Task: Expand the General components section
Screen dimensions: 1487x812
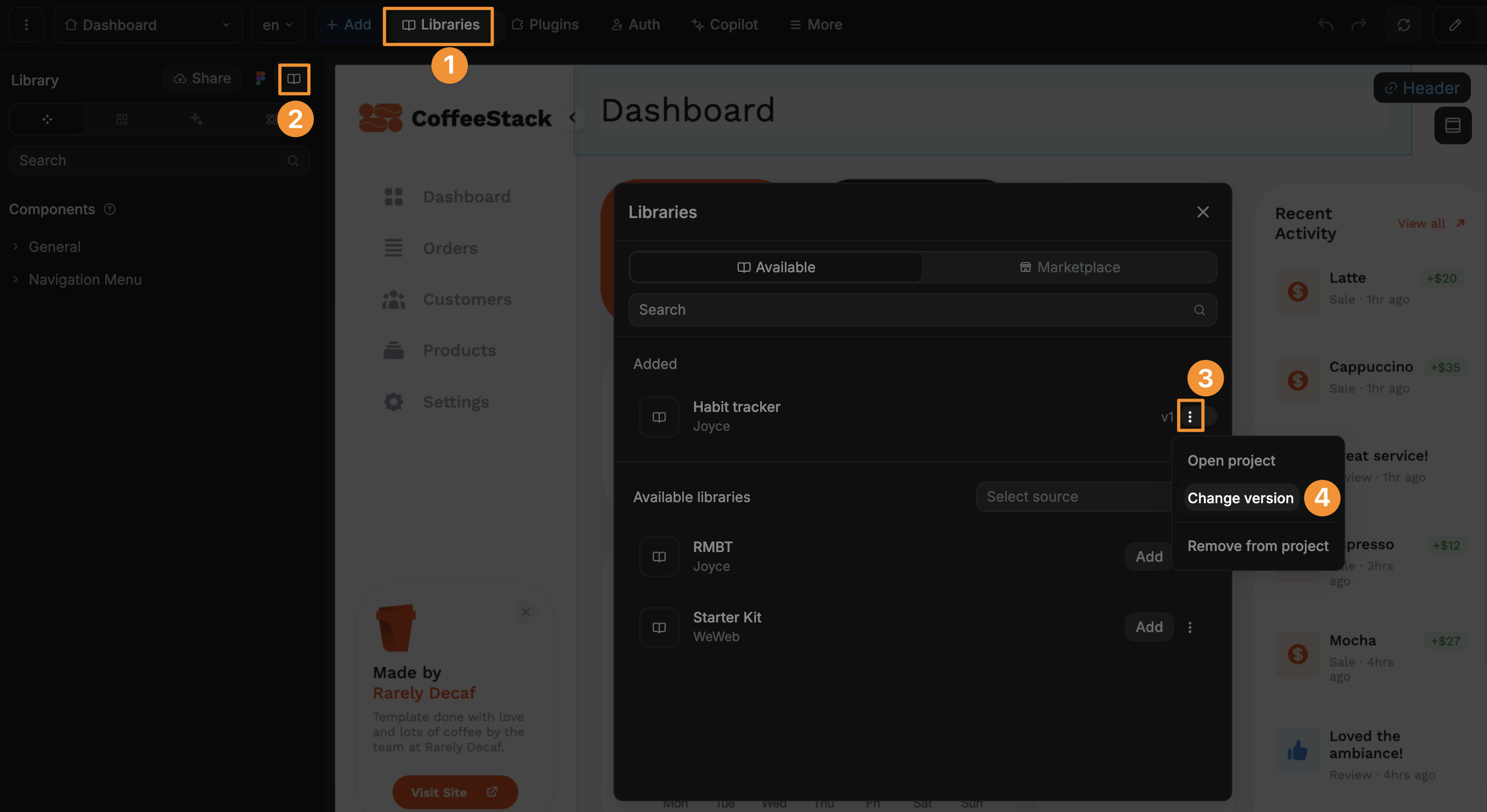Action: 54,247
